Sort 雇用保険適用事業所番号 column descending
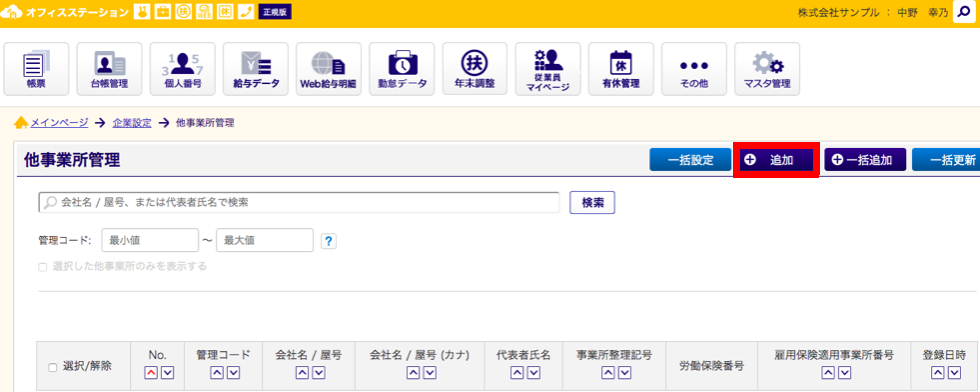The image size is (980, 392). [844, 373]
